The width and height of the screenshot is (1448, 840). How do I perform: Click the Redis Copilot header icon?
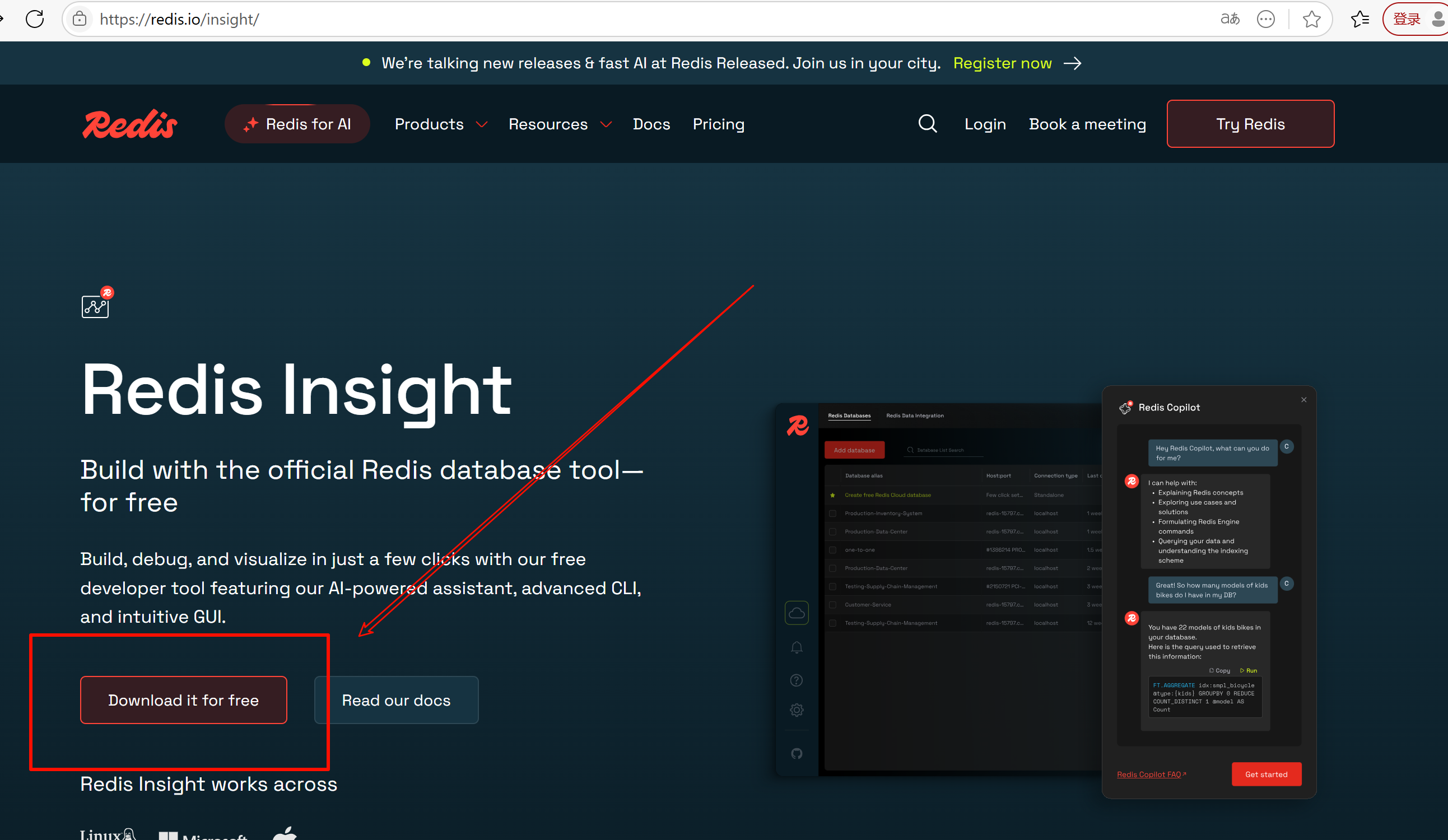pos(1126,407)
